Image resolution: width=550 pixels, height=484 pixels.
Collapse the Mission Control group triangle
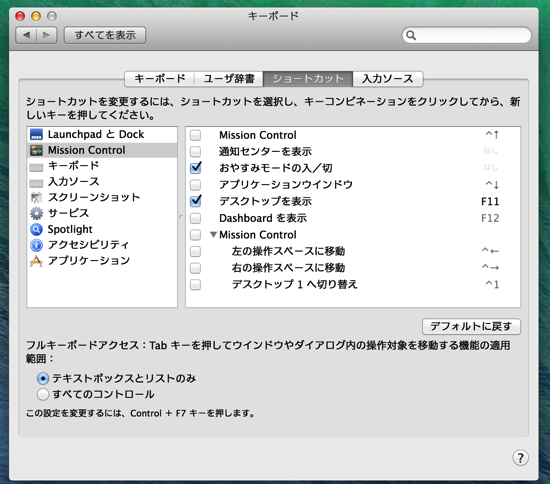213,235
